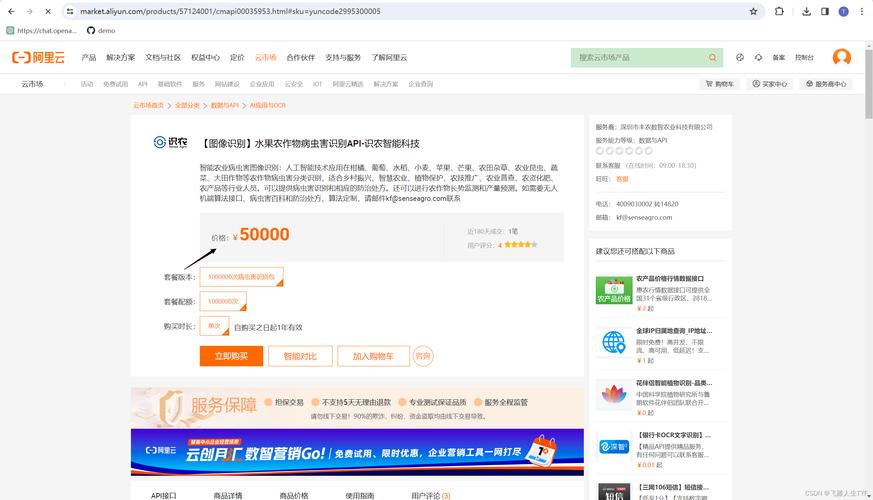Open the buyer center 买家中心
The width and height of the screenshot is (873, 500).
tap(770, 84)
